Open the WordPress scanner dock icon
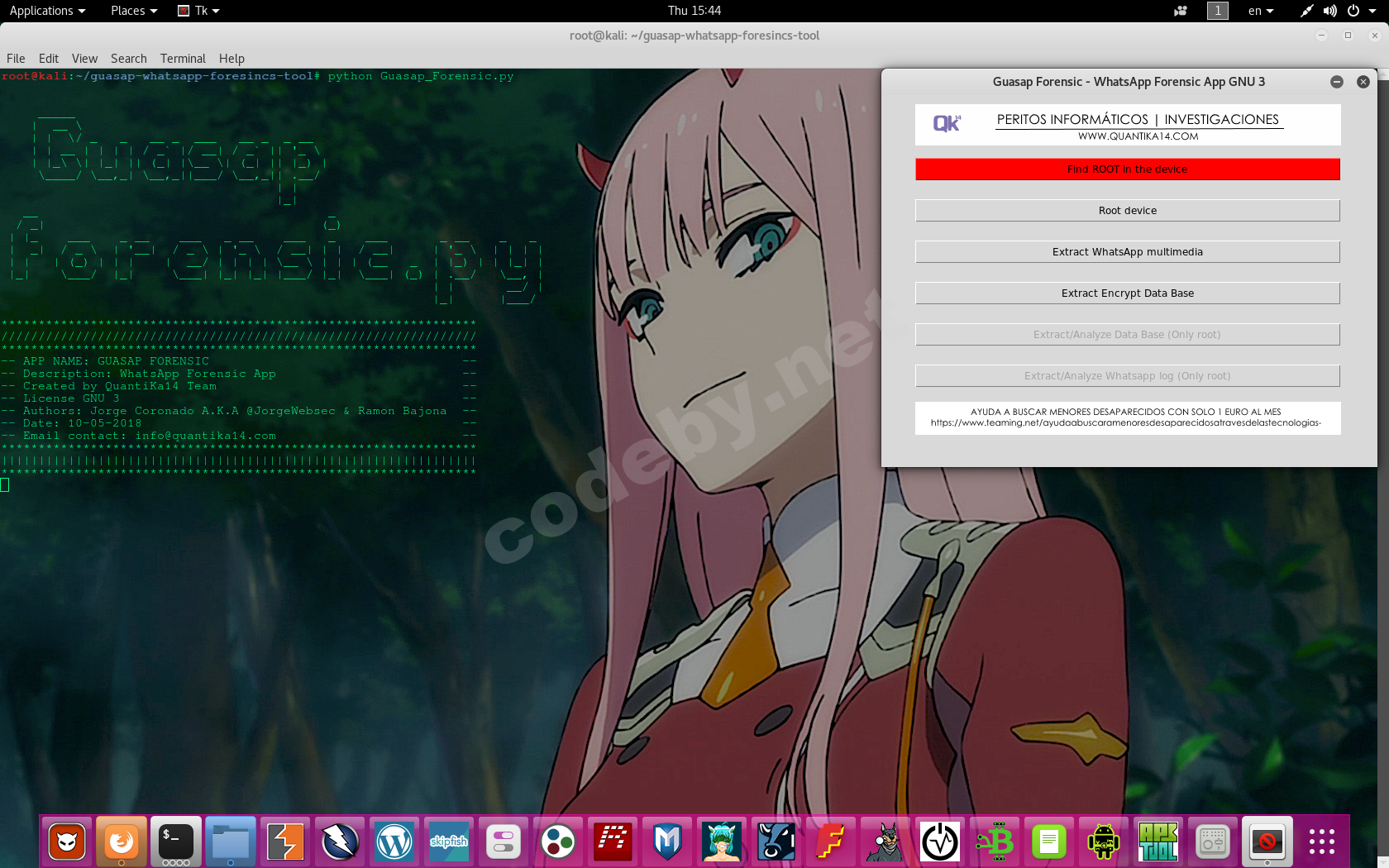The height and width of the screenshot is (868, 1389). tap(394, 842)
